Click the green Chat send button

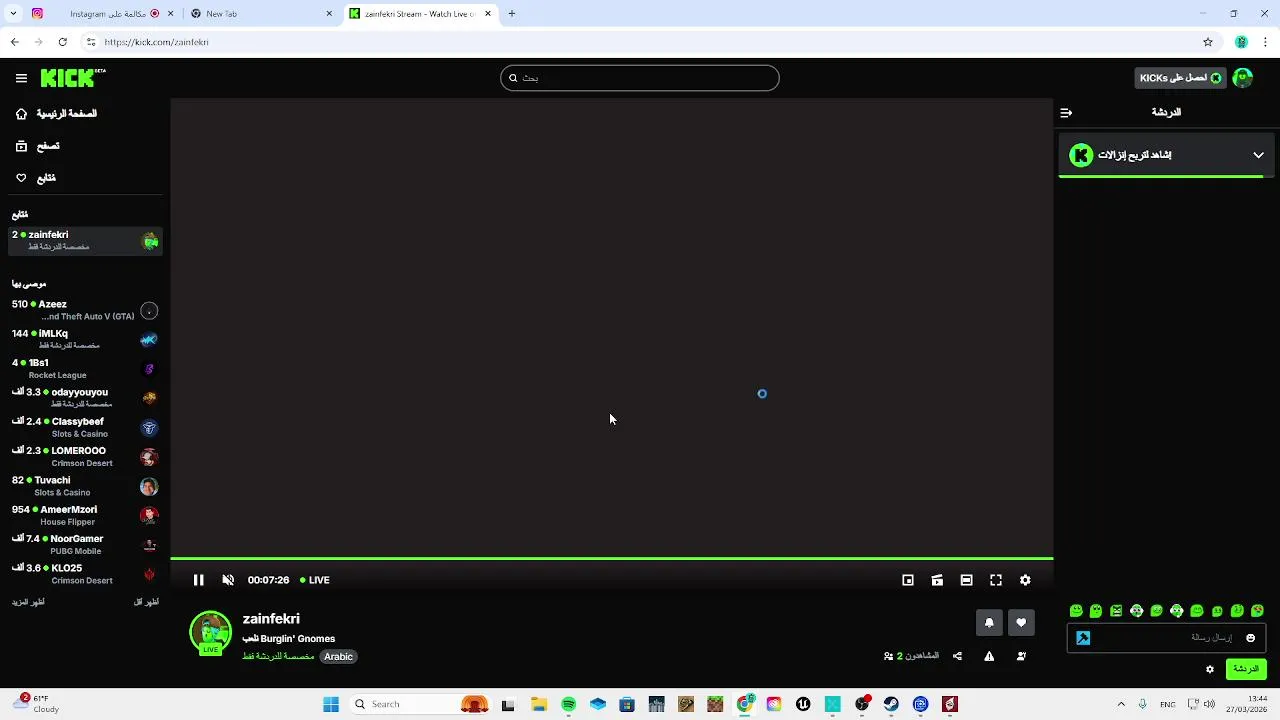(x=1246, y=669)
